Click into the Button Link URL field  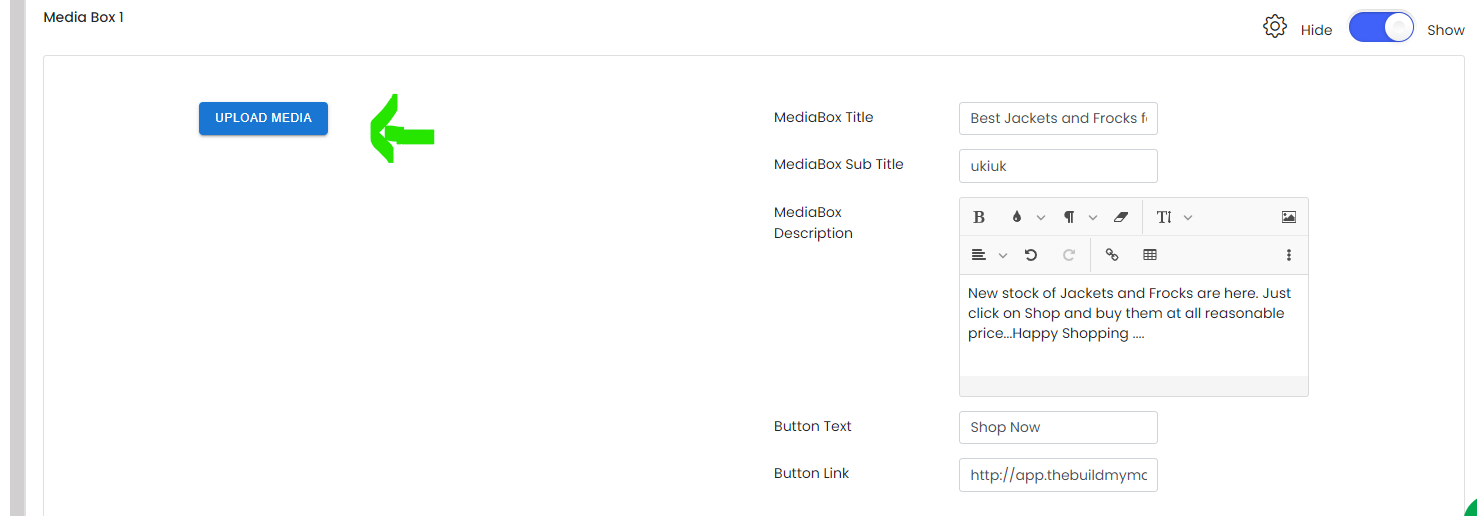[x=1058, y=475]
